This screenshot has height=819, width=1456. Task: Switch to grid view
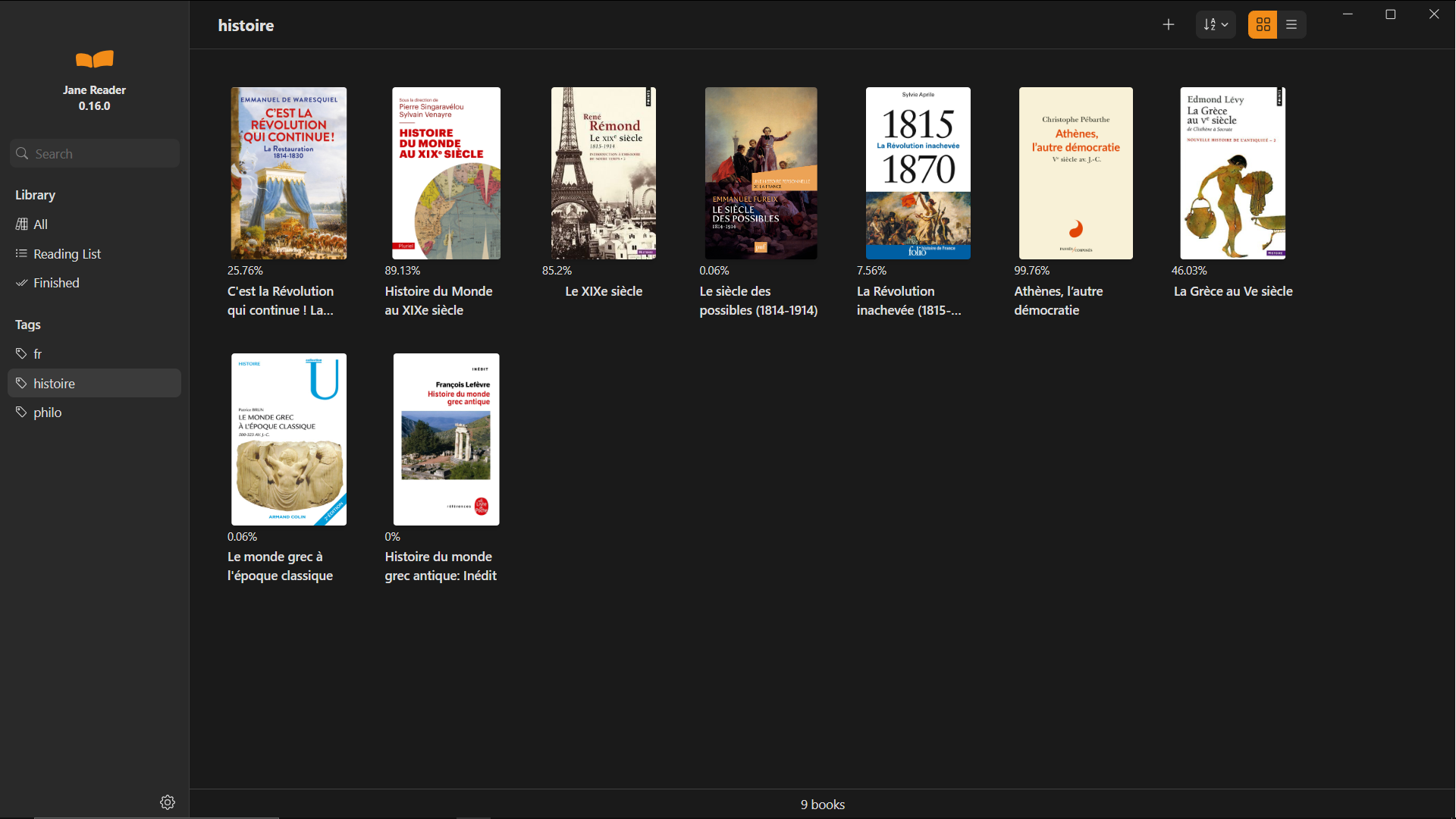point(1263,25)
